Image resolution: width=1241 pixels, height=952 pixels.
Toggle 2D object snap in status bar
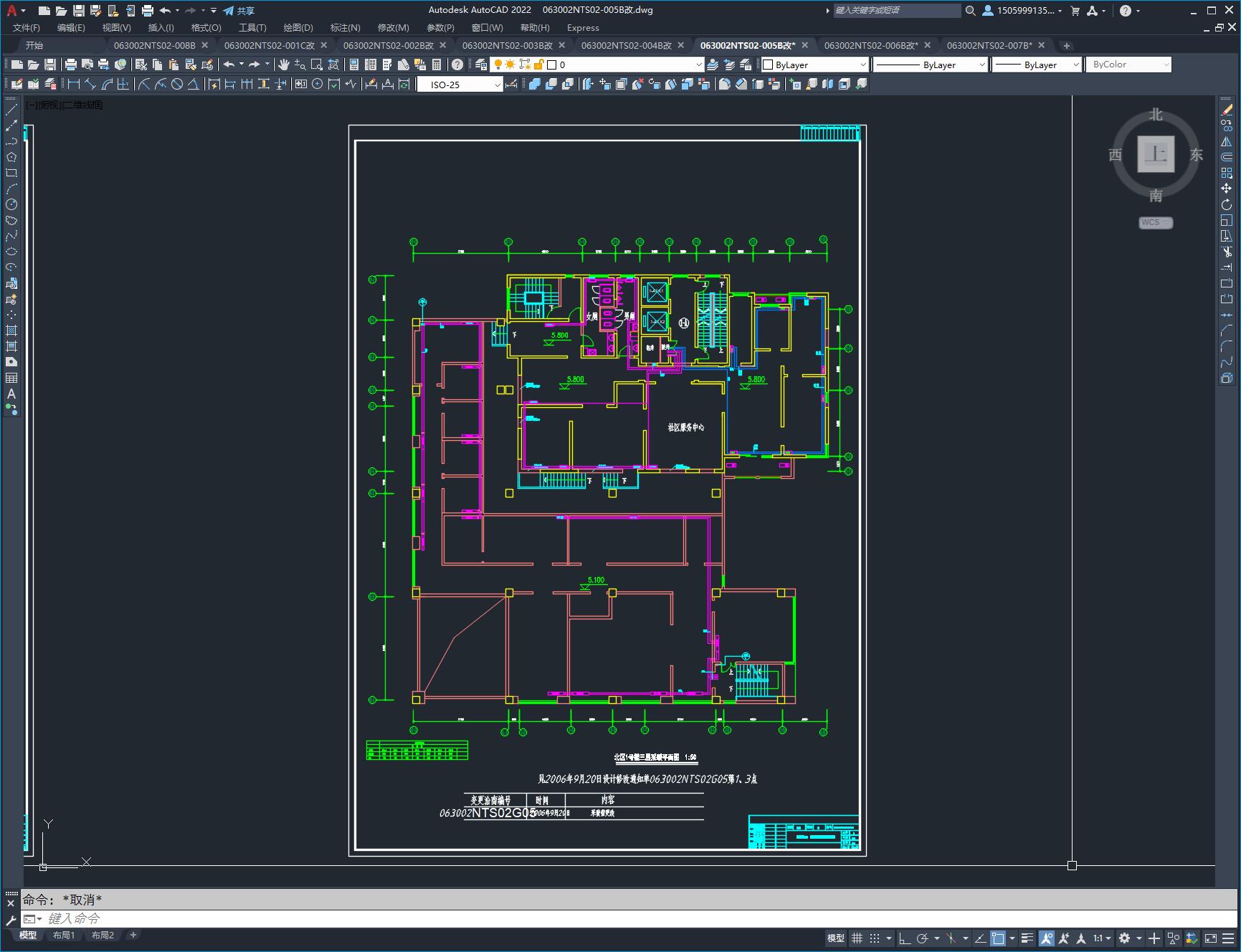click(x=998, y=938)
